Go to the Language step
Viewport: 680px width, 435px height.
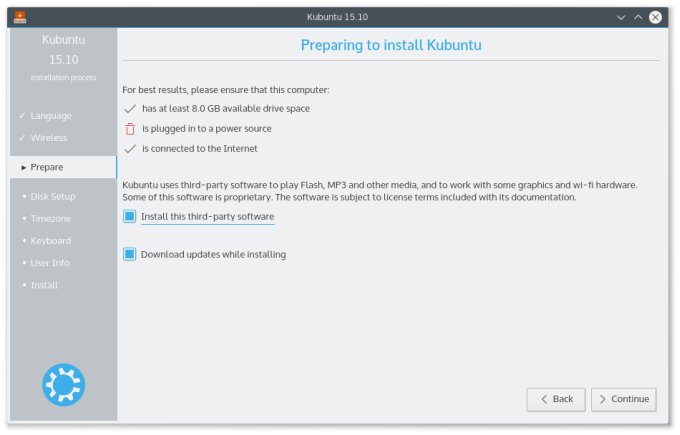click(x=51, y=116)
